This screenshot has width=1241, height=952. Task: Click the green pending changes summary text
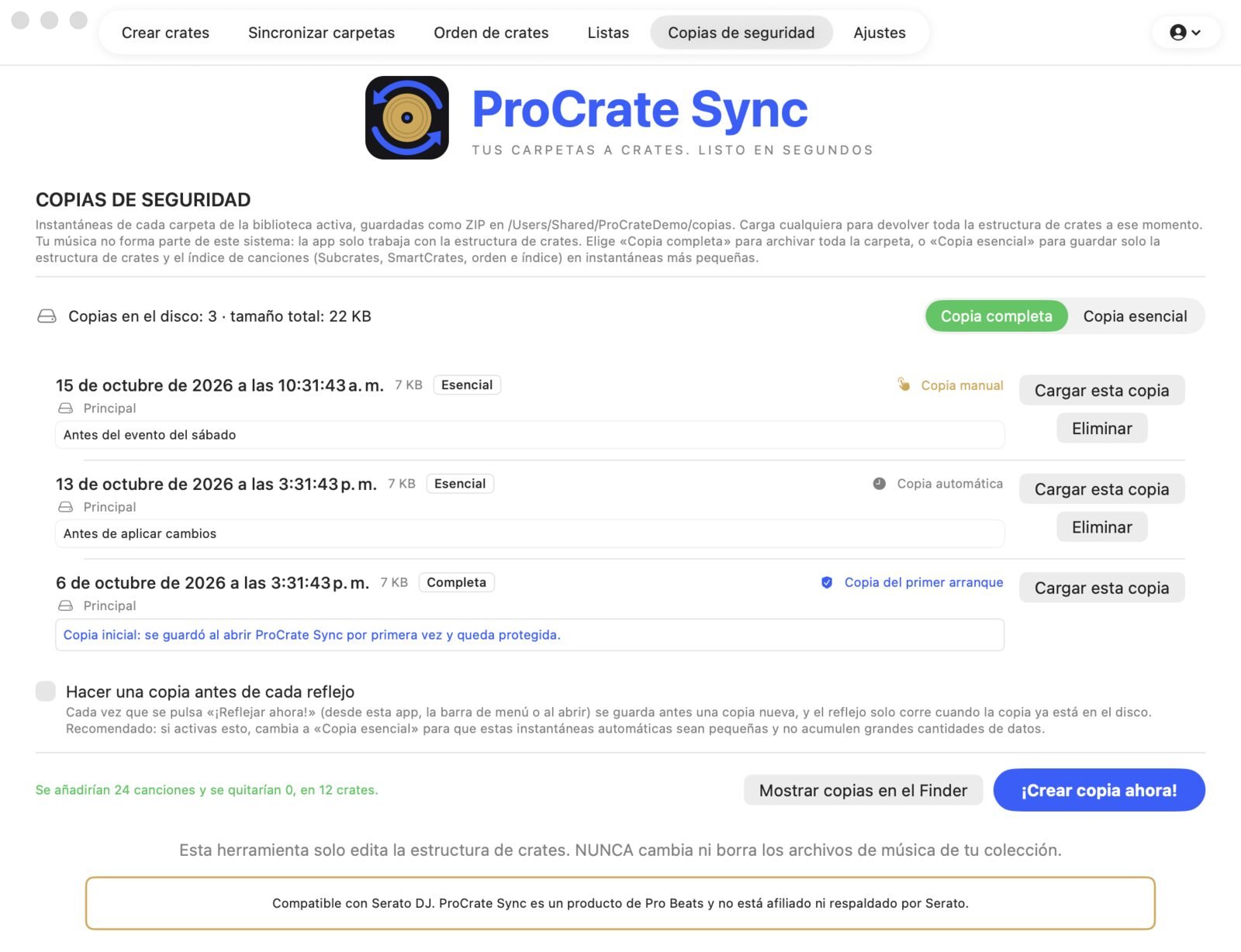[207, 790]
